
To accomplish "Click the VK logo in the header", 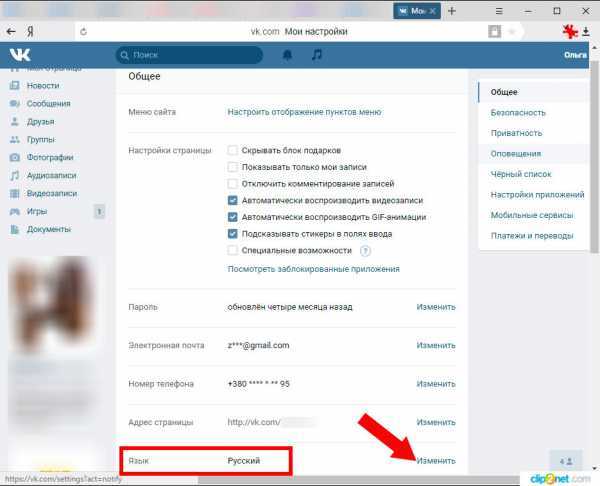I will [x=20, y=55].
